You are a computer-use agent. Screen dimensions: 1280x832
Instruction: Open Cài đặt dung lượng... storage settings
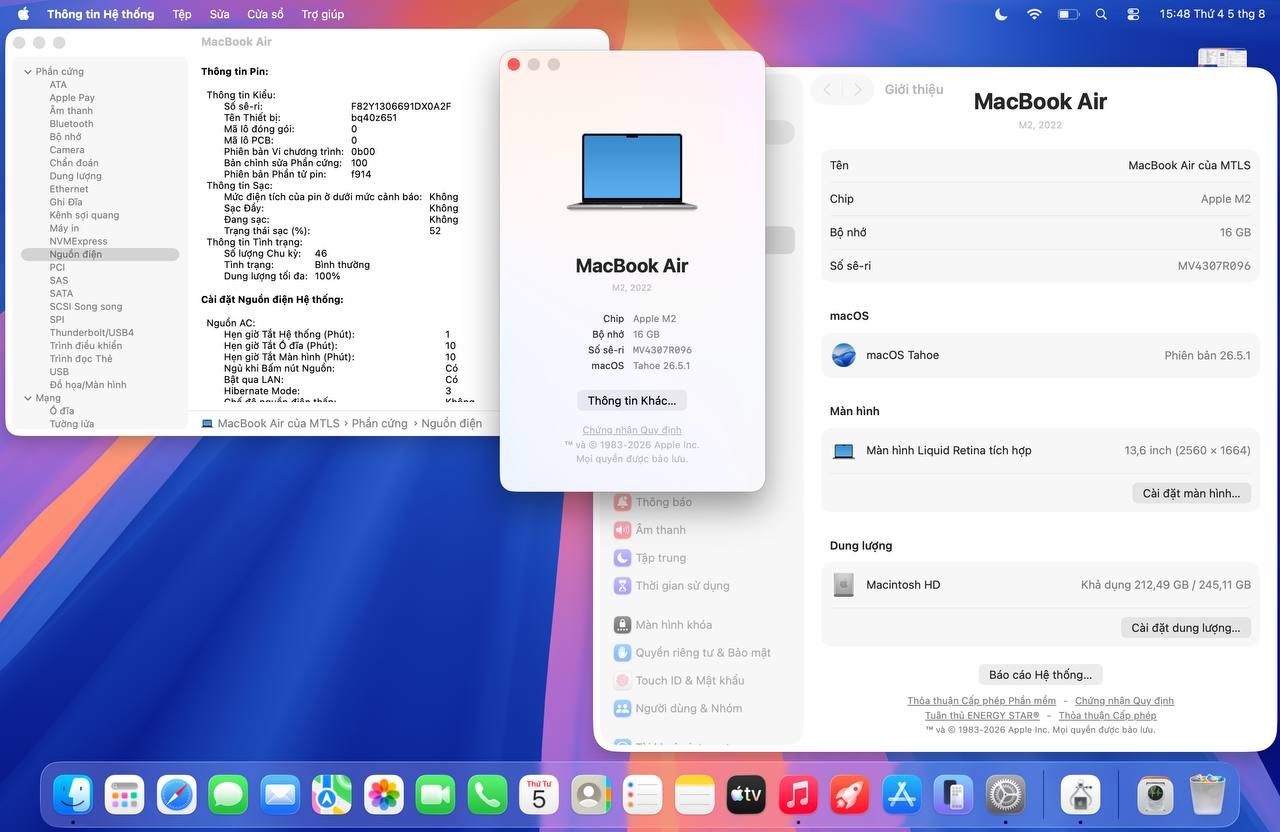point(1185,628)
